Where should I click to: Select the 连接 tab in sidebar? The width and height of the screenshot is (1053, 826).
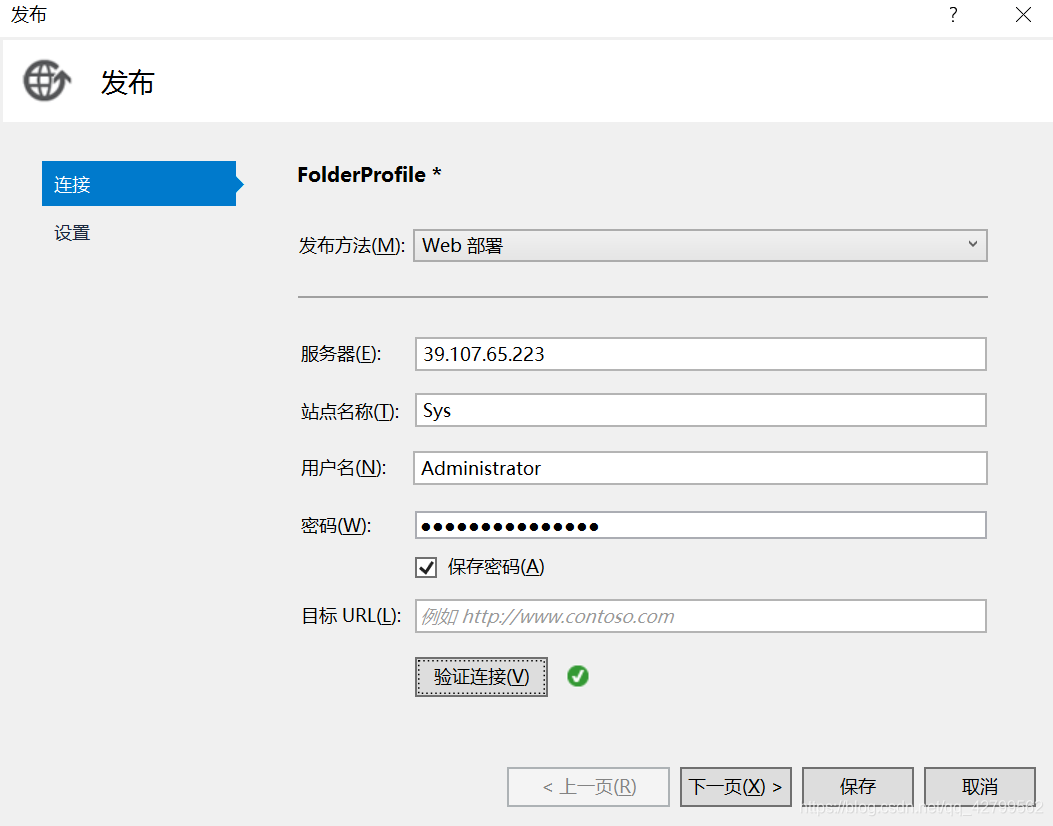pyautogui.click(x=139, y=183)
